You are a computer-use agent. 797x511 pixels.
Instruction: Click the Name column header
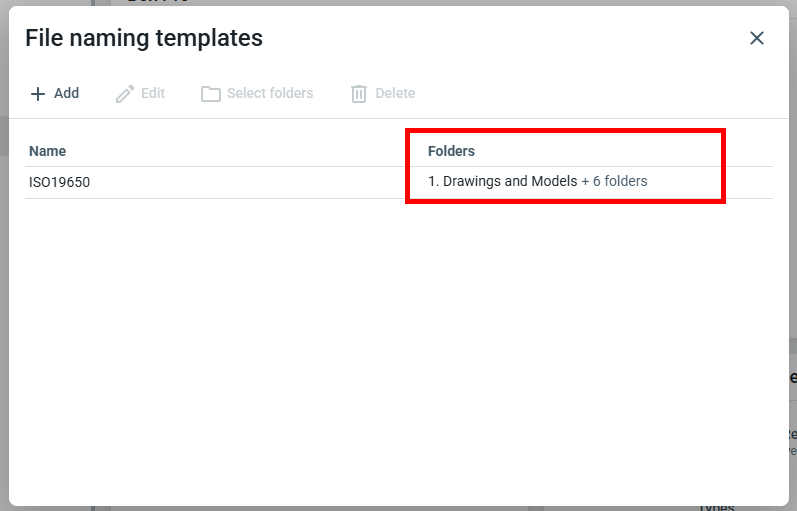tap(48, 151)
